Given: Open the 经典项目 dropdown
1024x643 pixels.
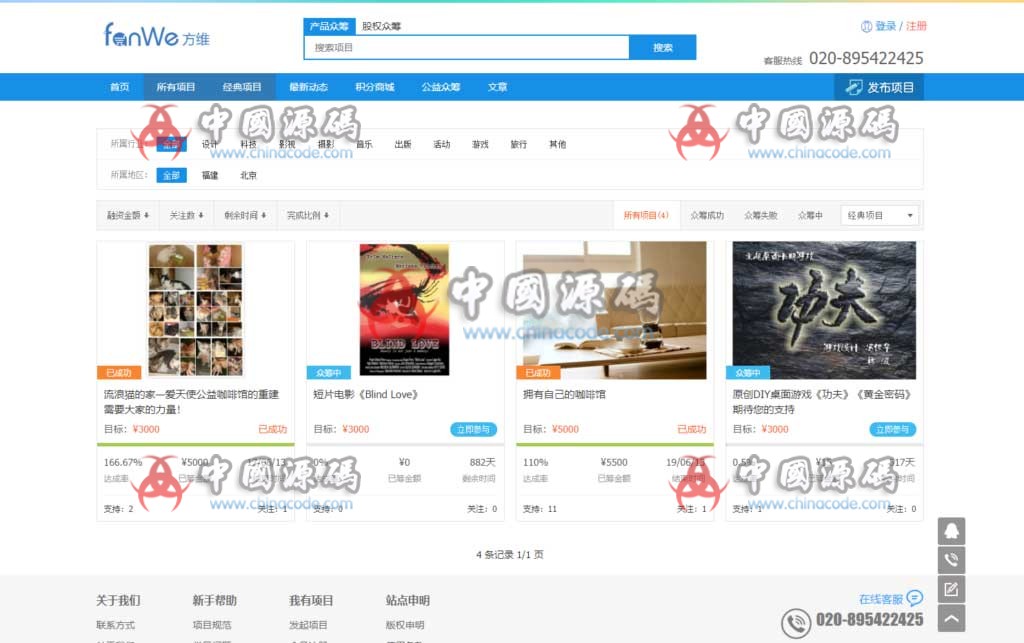Looking at the screenshot, I should click(878, 214).
